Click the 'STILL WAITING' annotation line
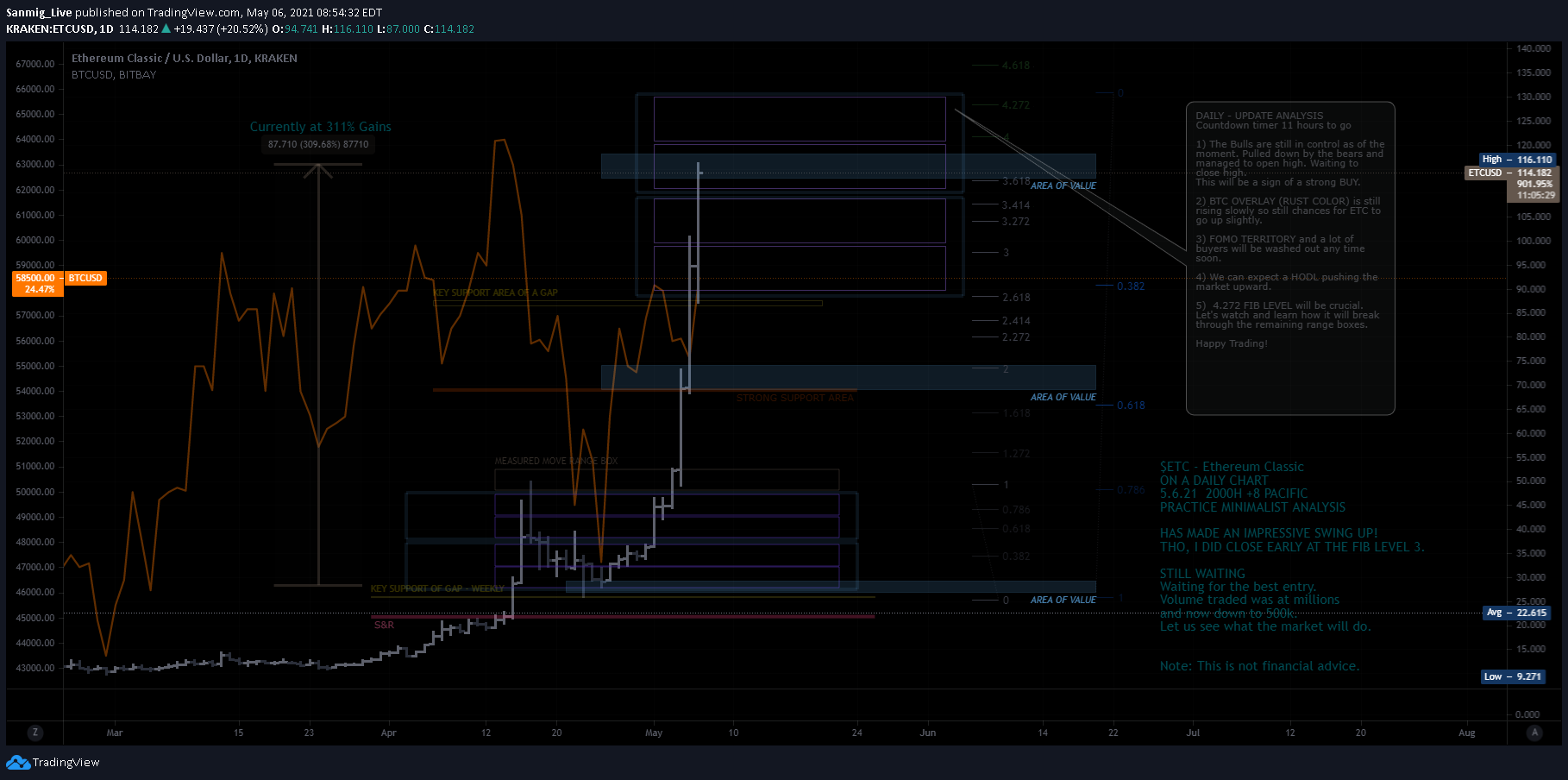This screenshot has height=780, width=1568. pos(1202,574)
